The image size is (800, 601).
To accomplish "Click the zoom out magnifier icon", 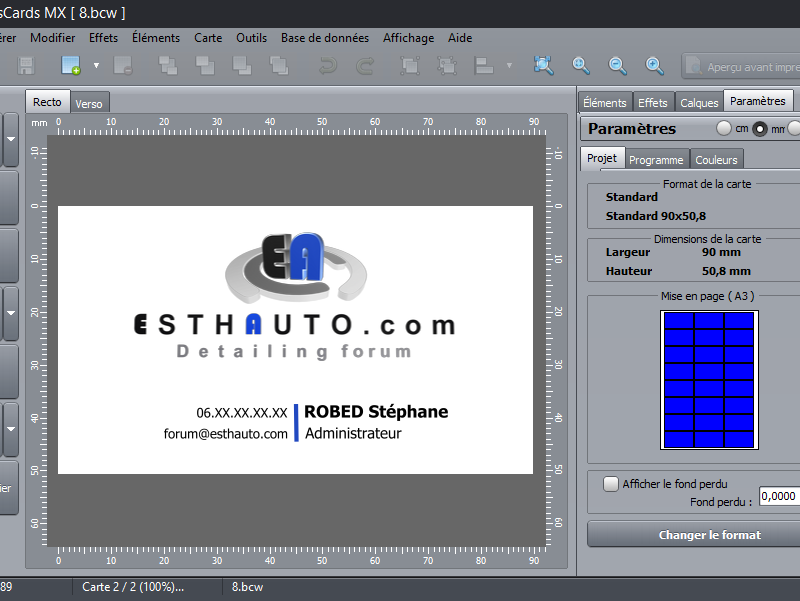I will click(x=617, y=66).
